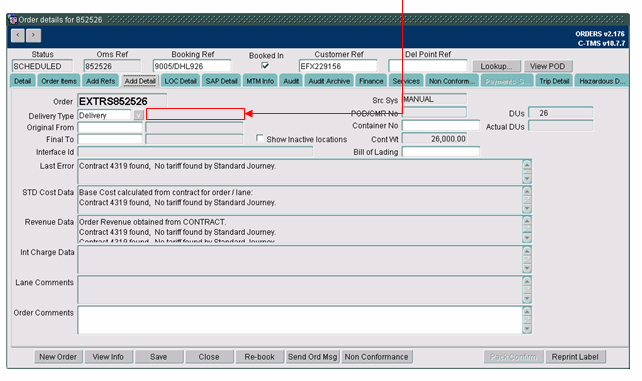Viewport: 642px width, 381px height.
Task: Click the View Info button
Action: coord(108,357)
